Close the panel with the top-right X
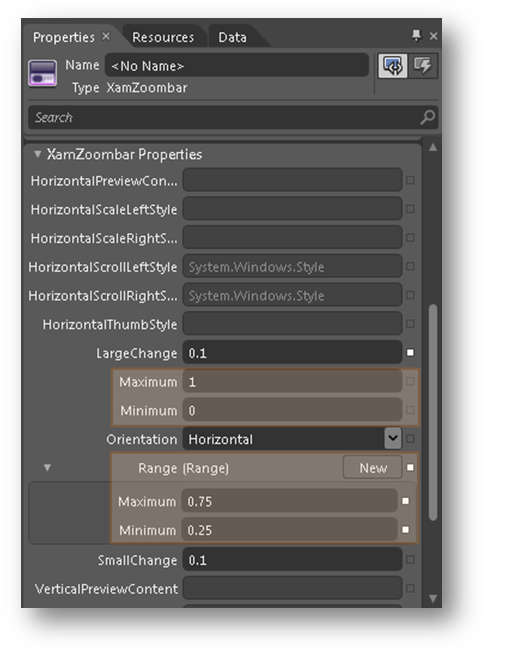Screen dimensions: 512x656 tap(433, 36)
